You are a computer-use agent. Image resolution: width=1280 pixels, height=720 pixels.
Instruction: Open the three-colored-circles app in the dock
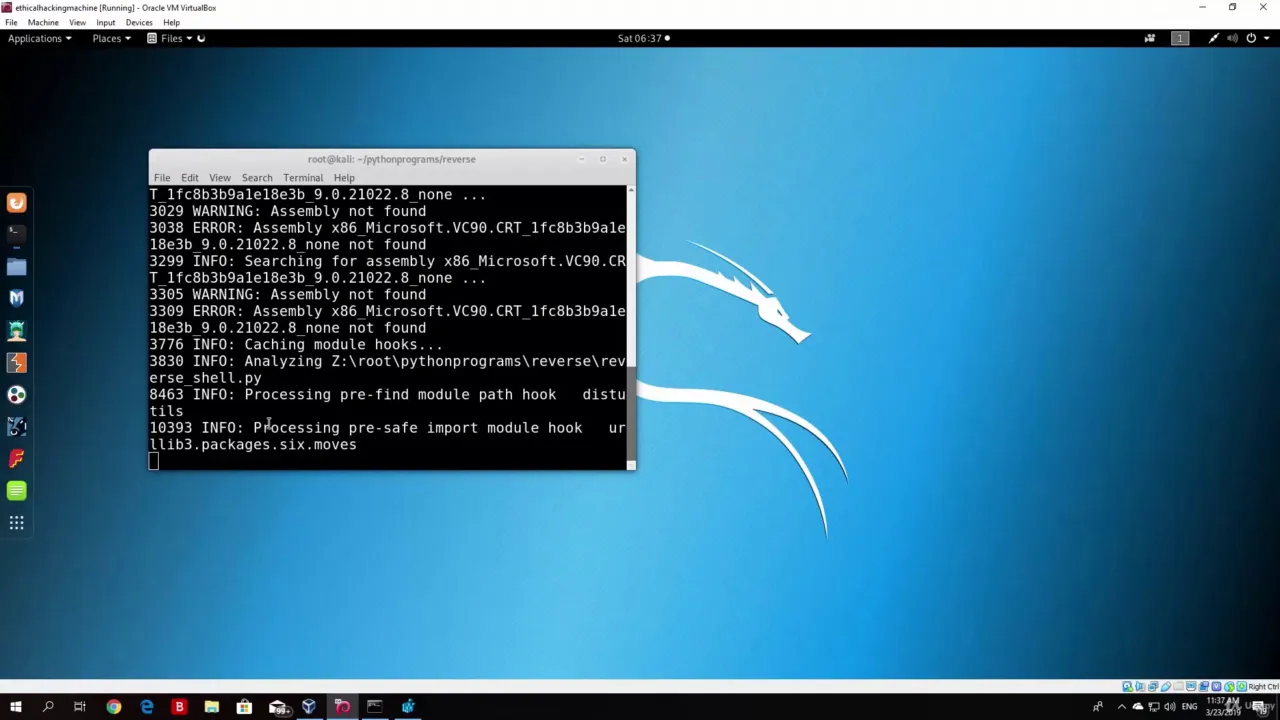coord(16,395)
